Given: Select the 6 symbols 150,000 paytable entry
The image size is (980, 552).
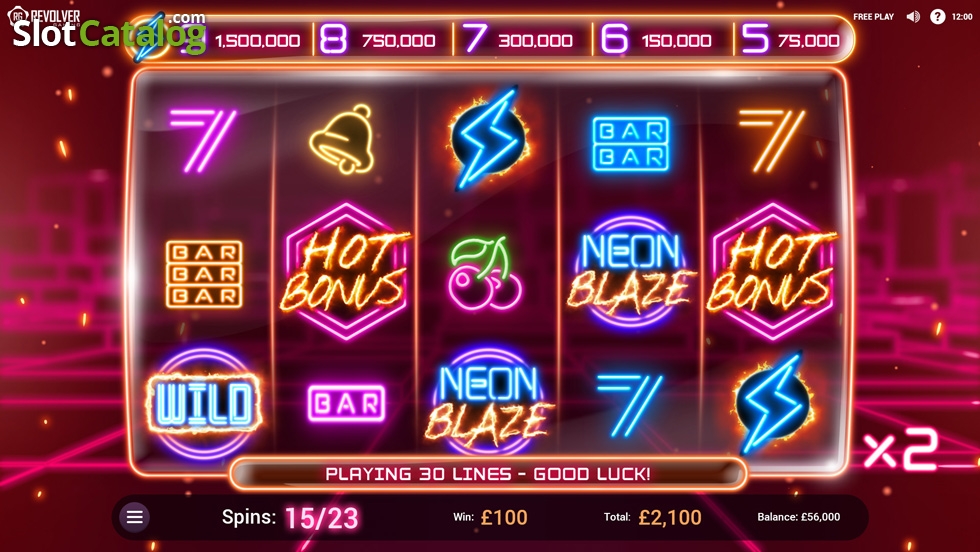Looking at the screenshot, I should [656, 40].
